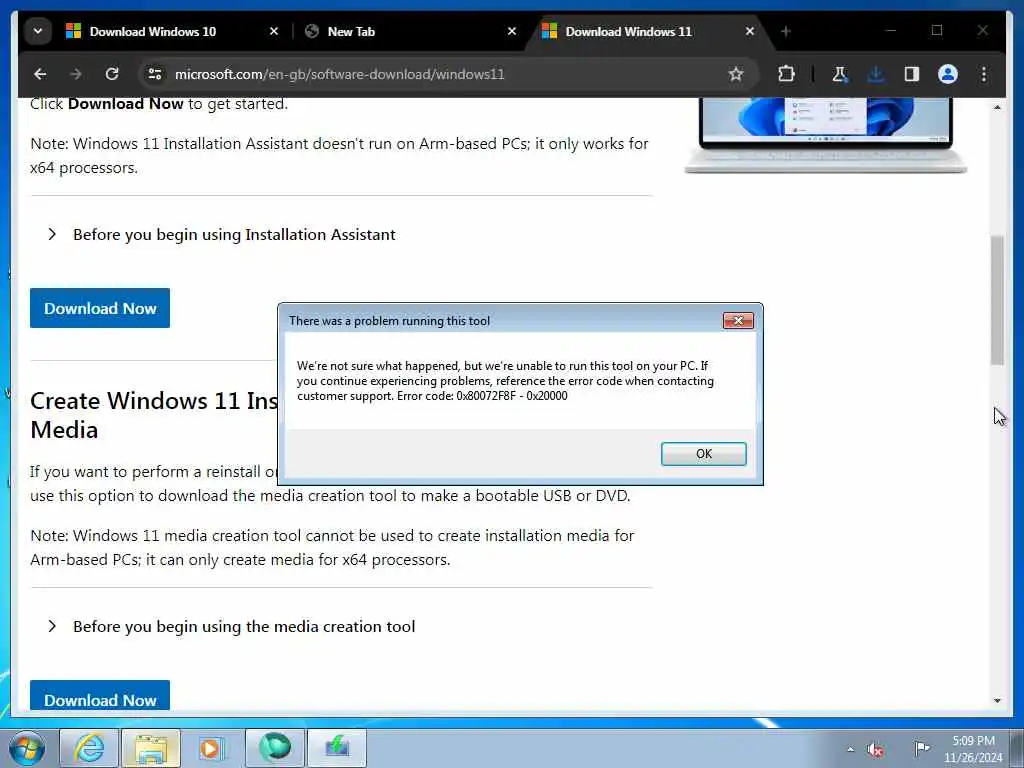Viewport: 1024px width, 768px height.
Task: Switch to New Tab tab
Action: (351, 31)
